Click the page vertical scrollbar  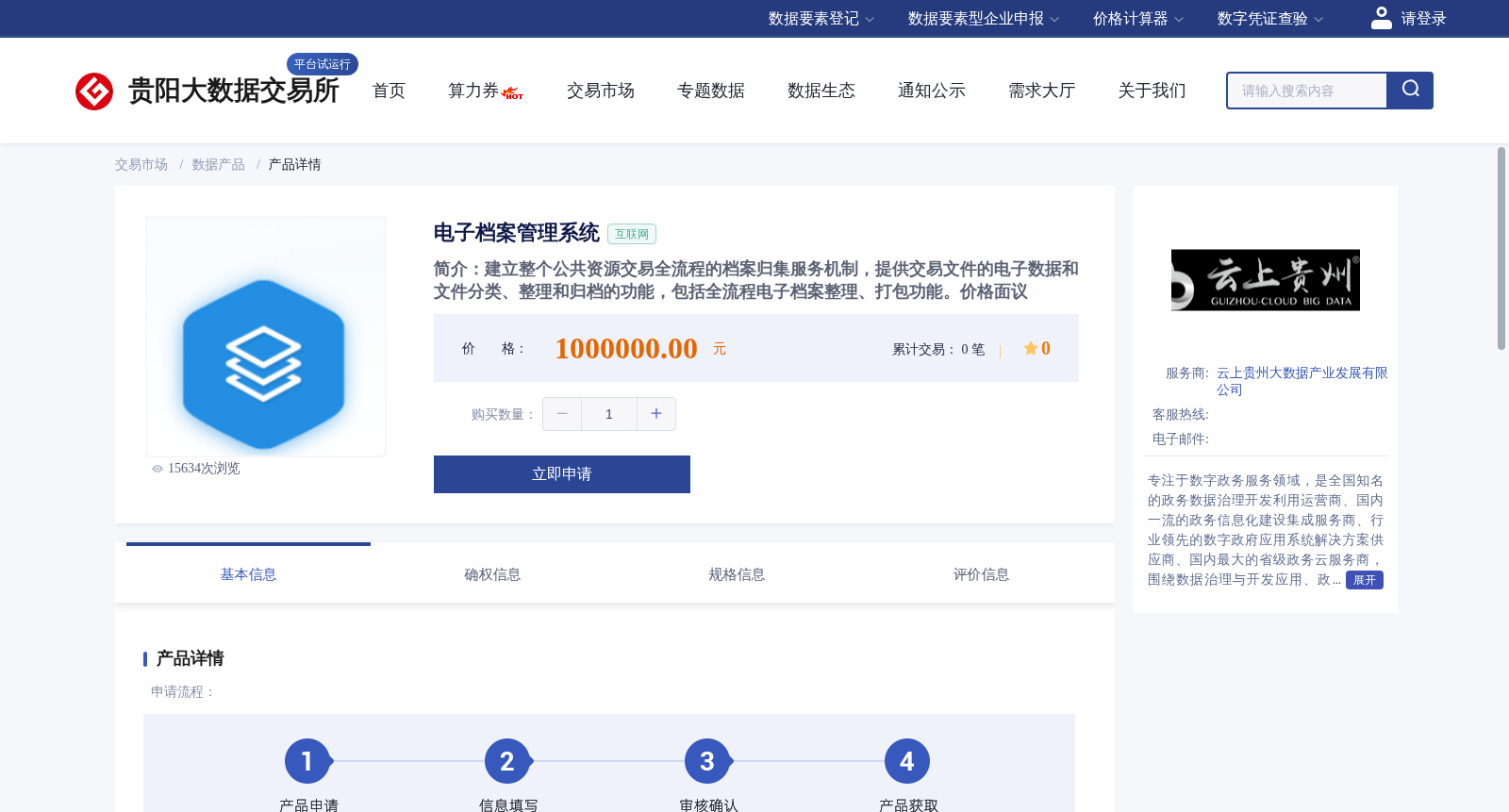(1501, 249)
